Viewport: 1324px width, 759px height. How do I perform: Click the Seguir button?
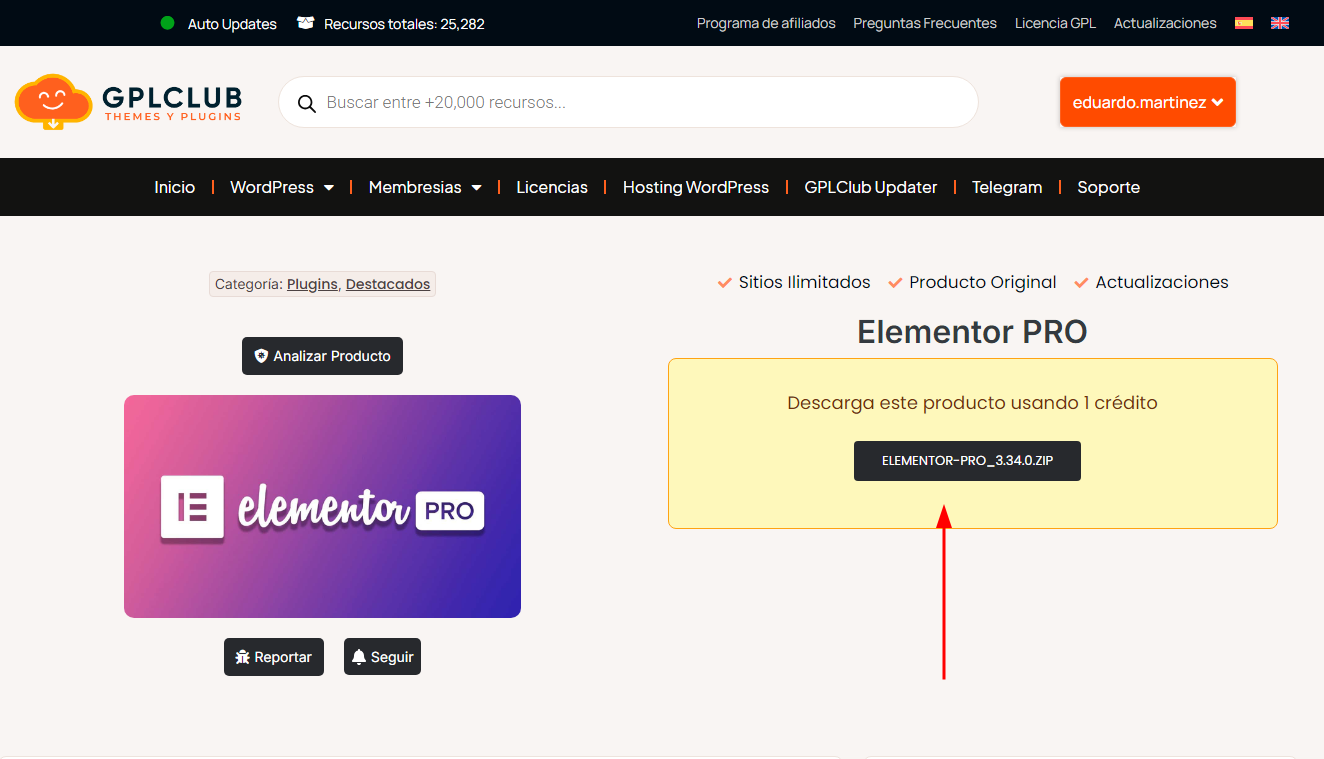point(382,657)
